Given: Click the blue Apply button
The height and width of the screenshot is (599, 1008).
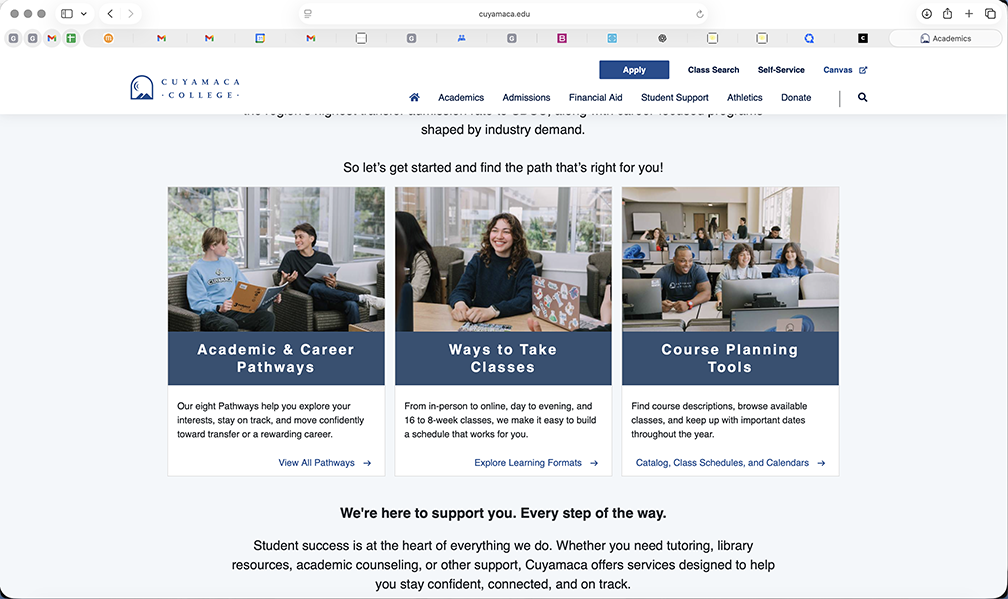Looking at the screenshot, I should tap(634, 70).
